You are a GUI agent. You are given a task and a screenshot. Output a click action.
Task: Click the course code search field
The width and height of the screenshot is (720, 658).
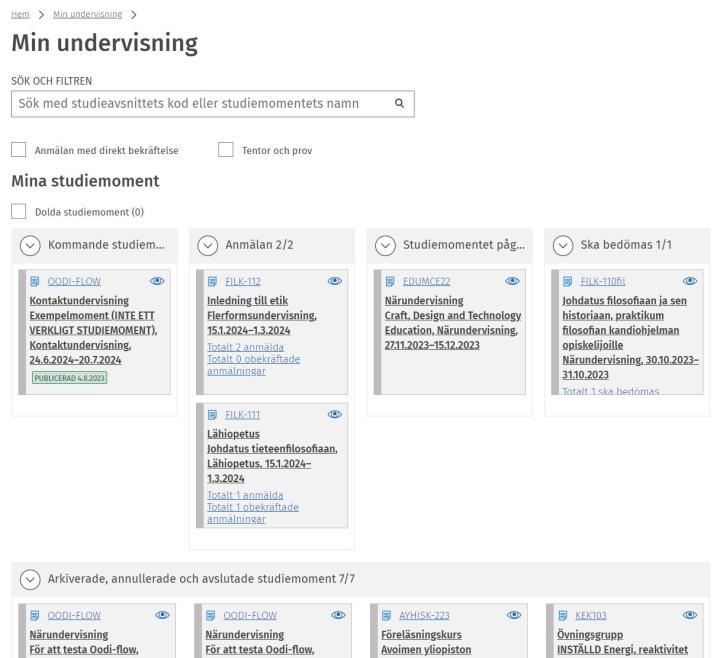point(200,103)
